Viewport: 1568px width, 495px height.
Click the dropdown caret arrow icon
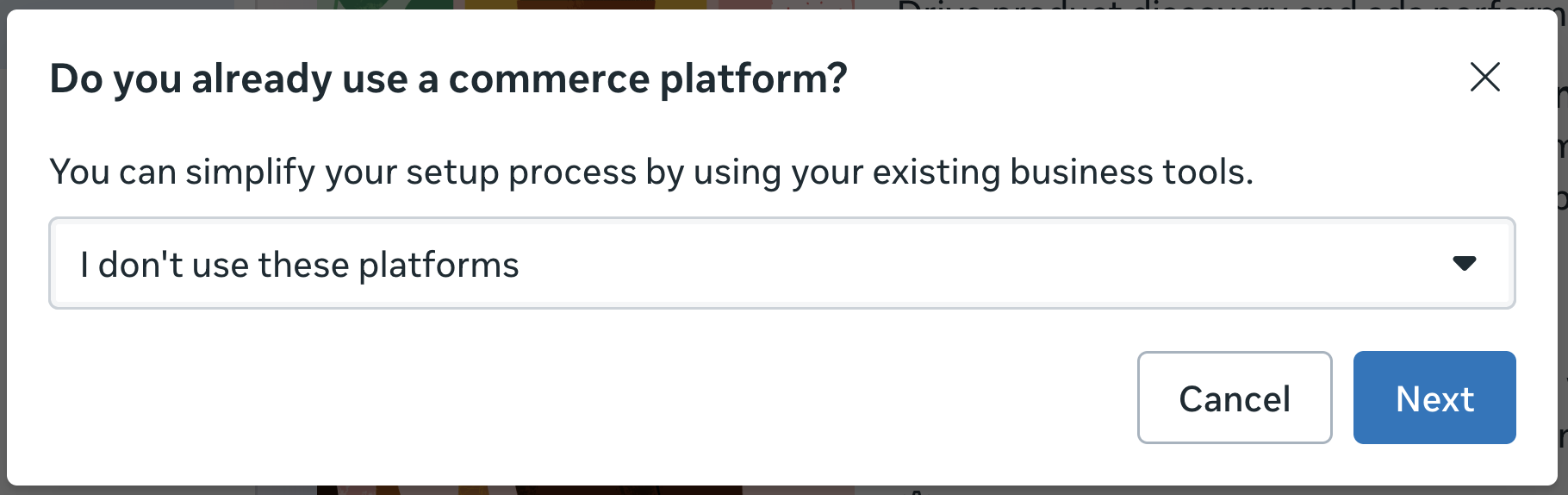tap(1464, 263)
